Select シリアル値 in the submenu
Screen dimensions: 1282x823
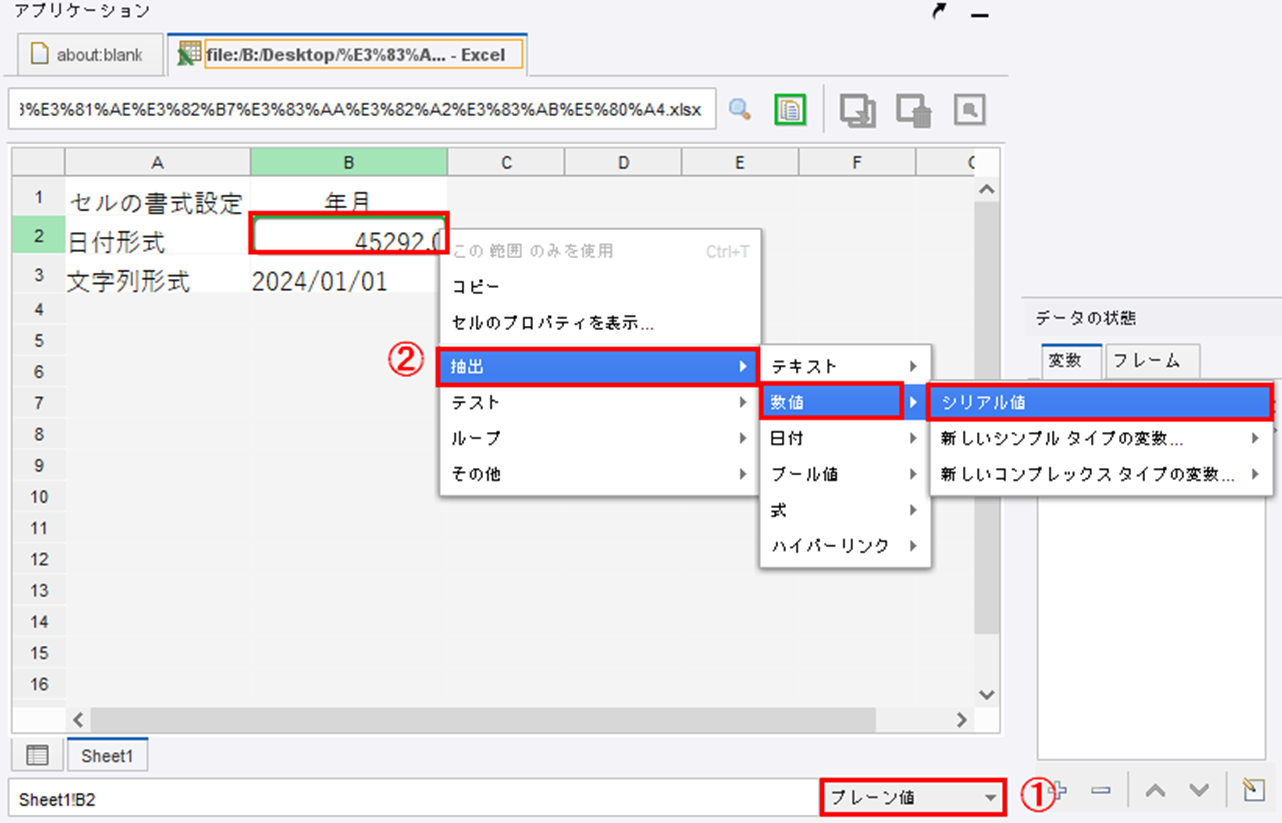pyautogui.click(x=1100, y=403)
